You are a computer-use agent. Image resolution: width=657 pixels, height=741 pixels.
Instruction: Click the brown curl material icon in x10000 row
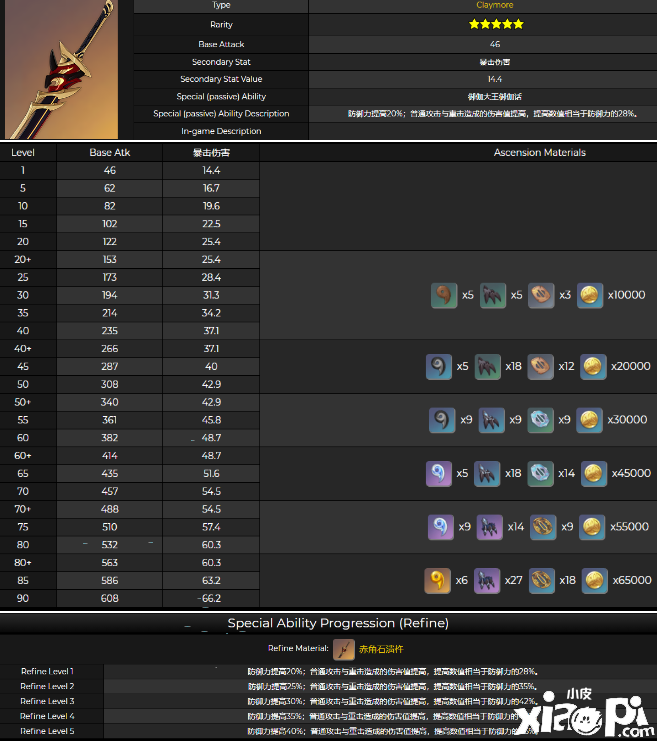(444, 295)
